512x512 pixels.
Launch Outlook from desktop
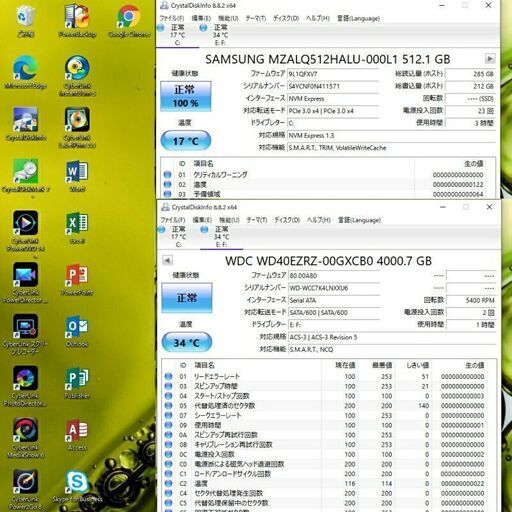click(77, 331)
